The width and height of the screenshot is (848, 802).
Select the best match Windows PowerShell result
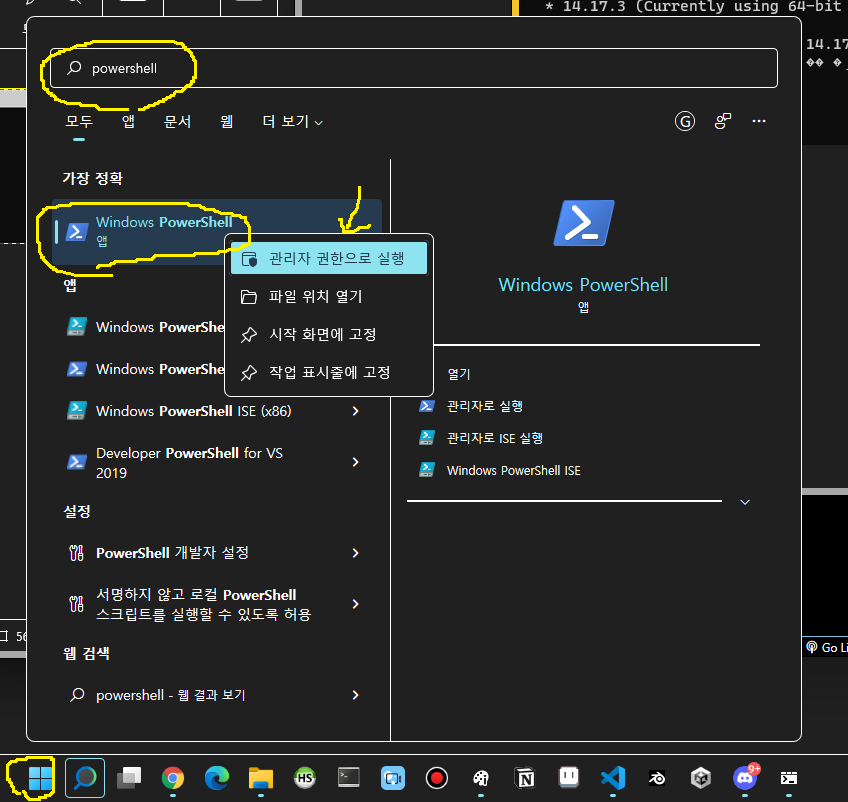[216, 231]
